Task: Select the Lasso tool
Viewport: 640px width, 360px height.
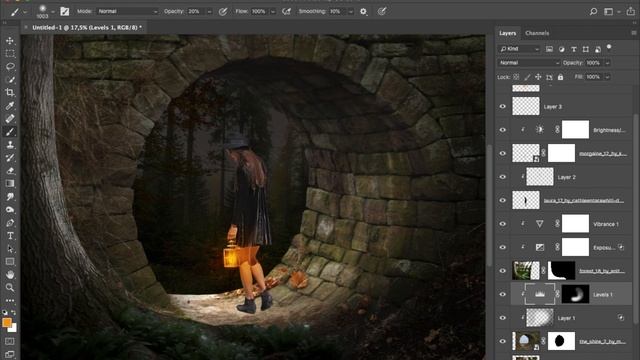Action: [x=10, y=67]
